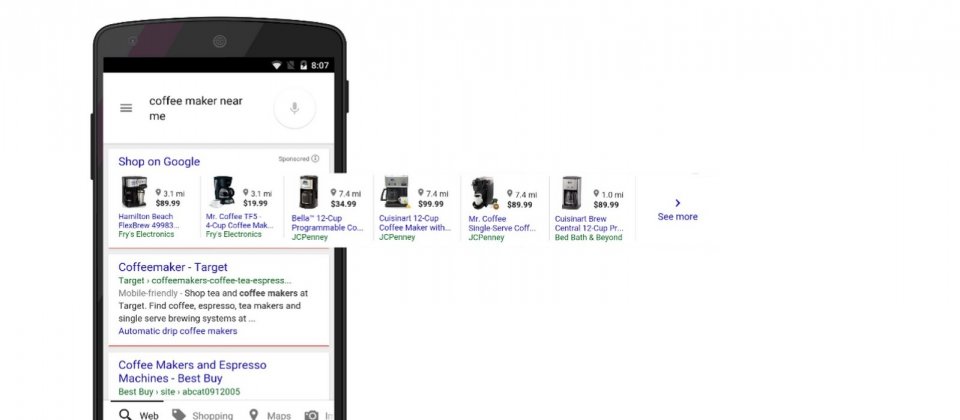The width and height of the screenshot is (960, 420).
Task: Open the Coffeemaker - Target result
Action: 173,267
